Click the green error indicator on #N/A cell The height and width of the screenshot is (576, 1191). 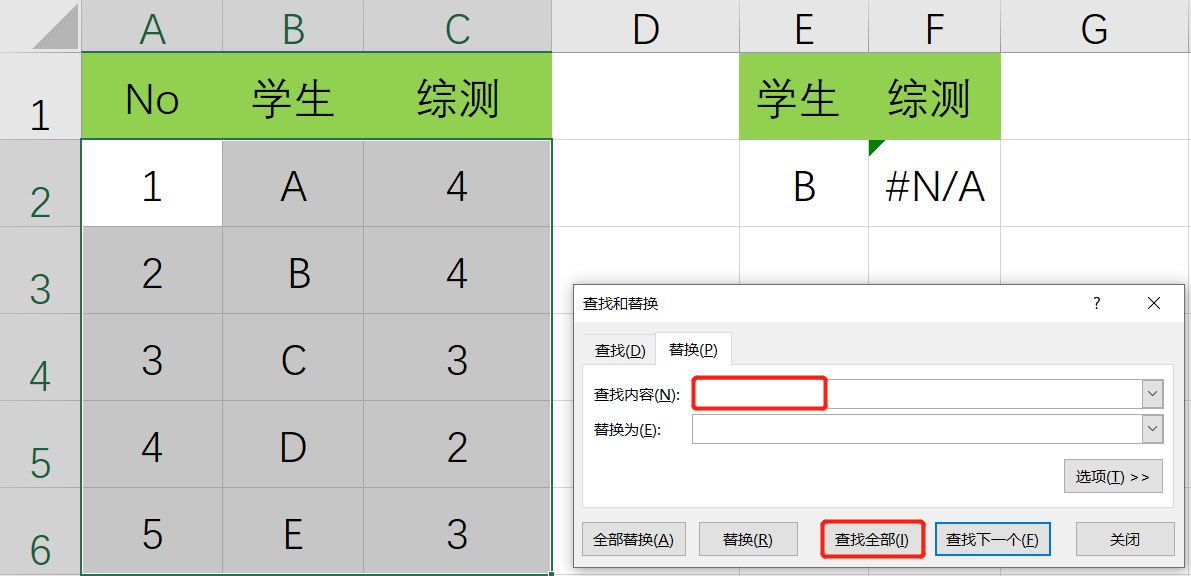[x=877, y=147]
